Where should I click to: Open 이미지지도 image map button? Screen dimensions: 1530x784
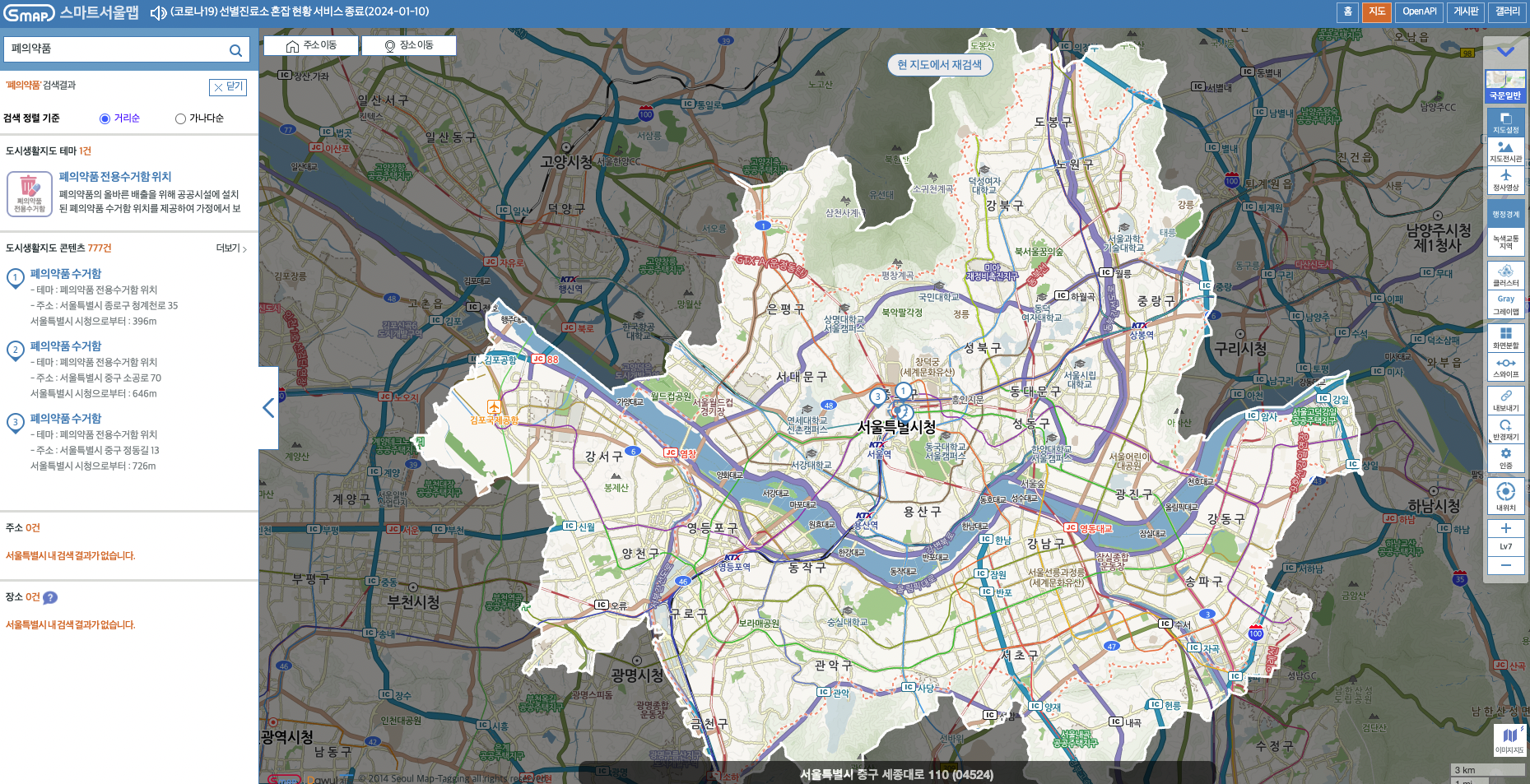(x=1509, y=740)
